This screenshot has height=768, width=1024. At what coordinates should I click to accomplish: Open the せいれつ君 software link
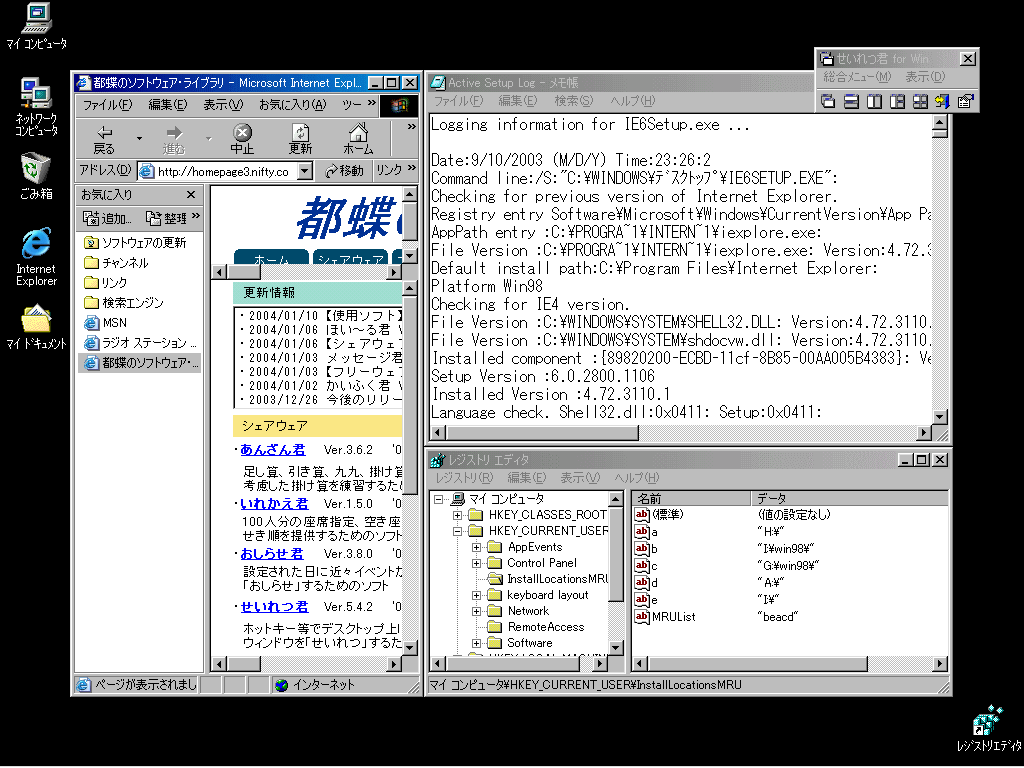pyautogui.click(x=274, y=607)
